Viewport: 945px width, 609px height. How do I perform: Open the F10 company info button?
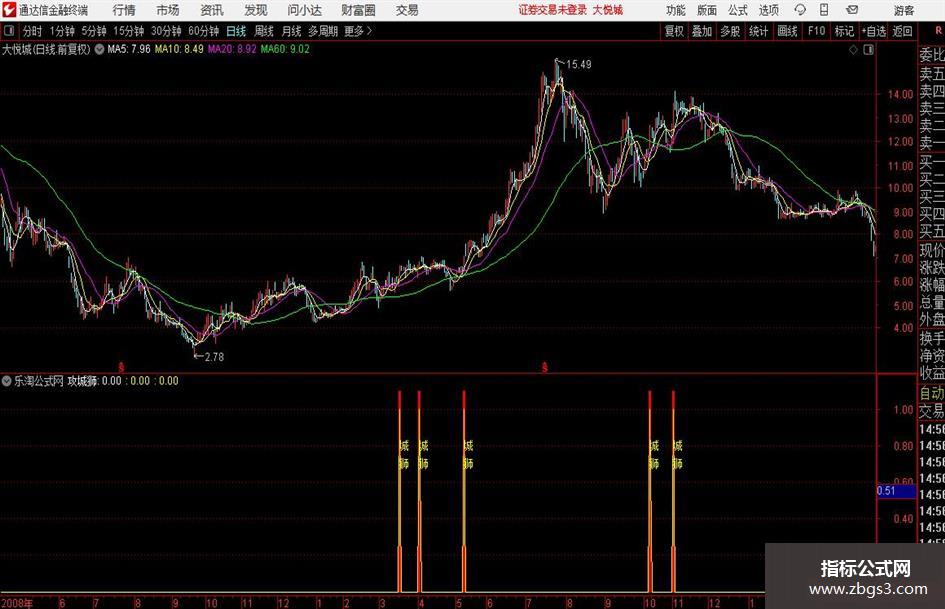tap(817, 31)
